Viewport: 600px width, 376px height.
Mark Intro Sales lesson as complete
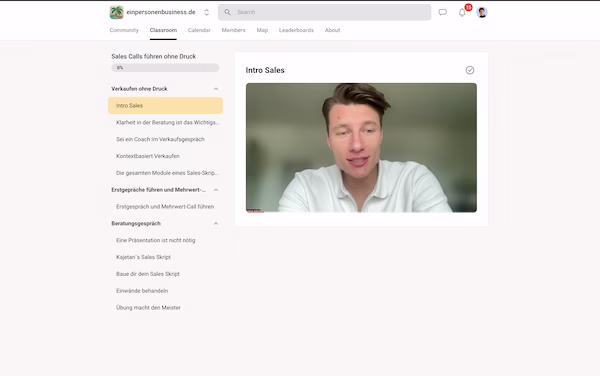[470, 70]
